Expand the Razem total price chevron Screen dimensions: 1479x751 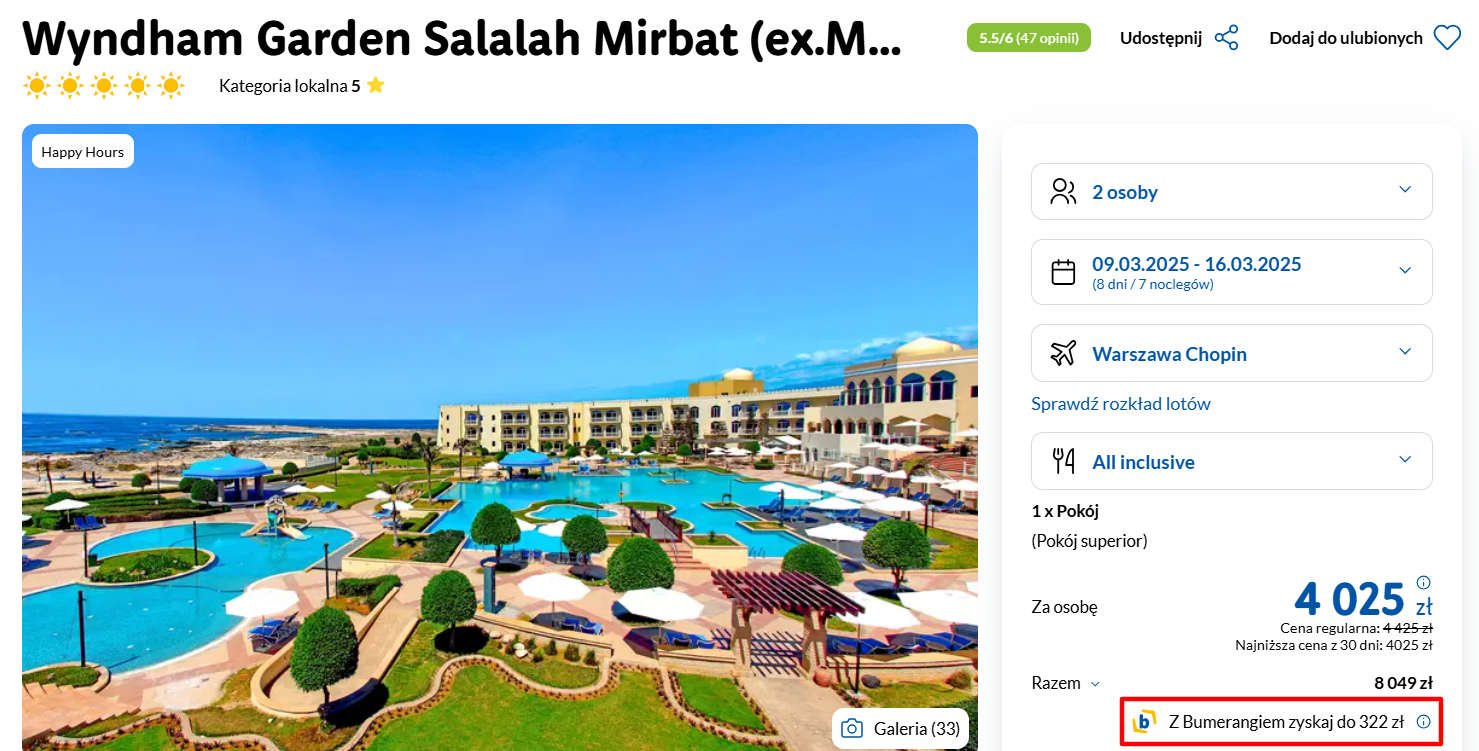1095,684
